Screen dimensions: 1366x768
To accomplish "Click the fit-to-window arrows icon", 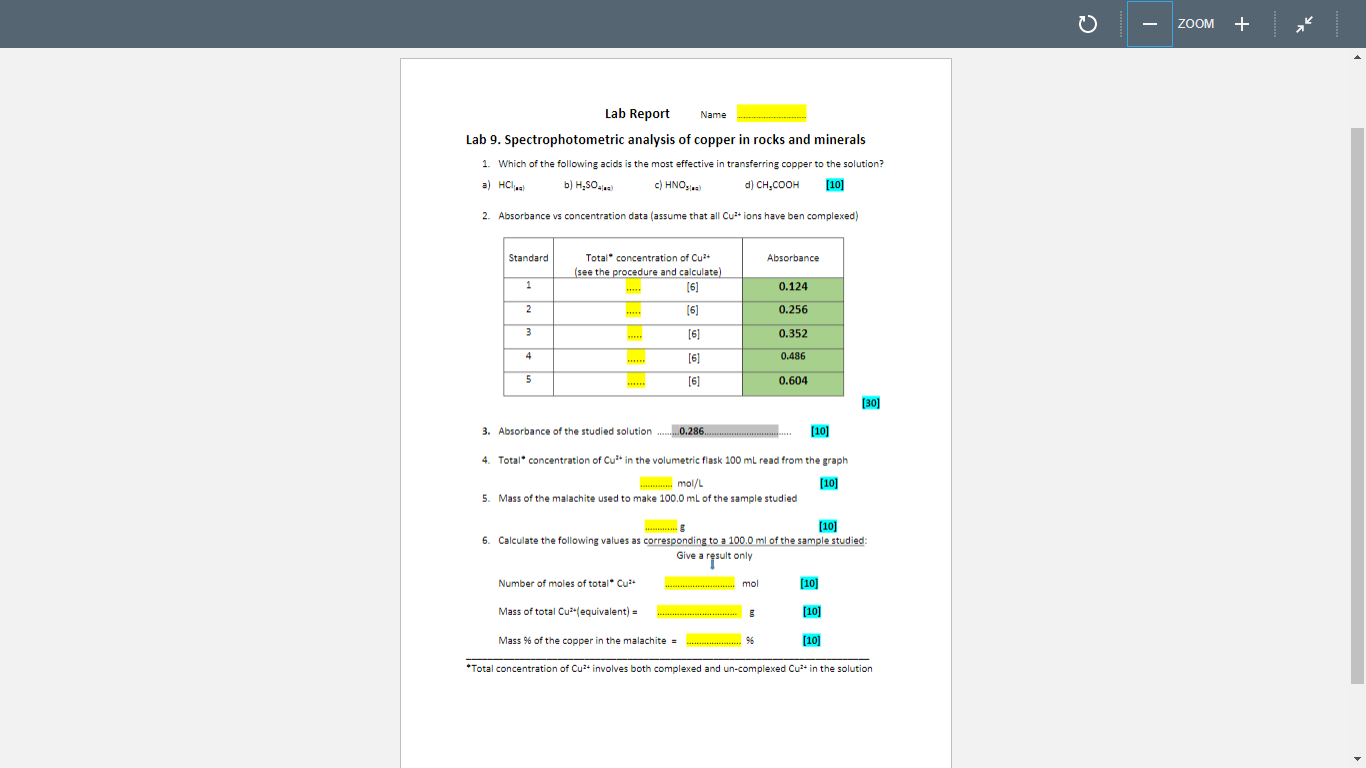I will (1305, 23).
